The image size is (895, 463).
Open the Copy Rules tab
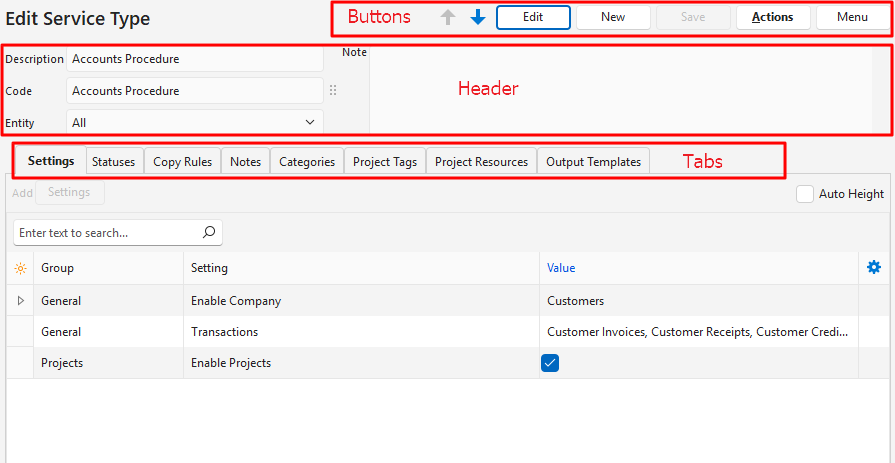click(x=182, y=161)
